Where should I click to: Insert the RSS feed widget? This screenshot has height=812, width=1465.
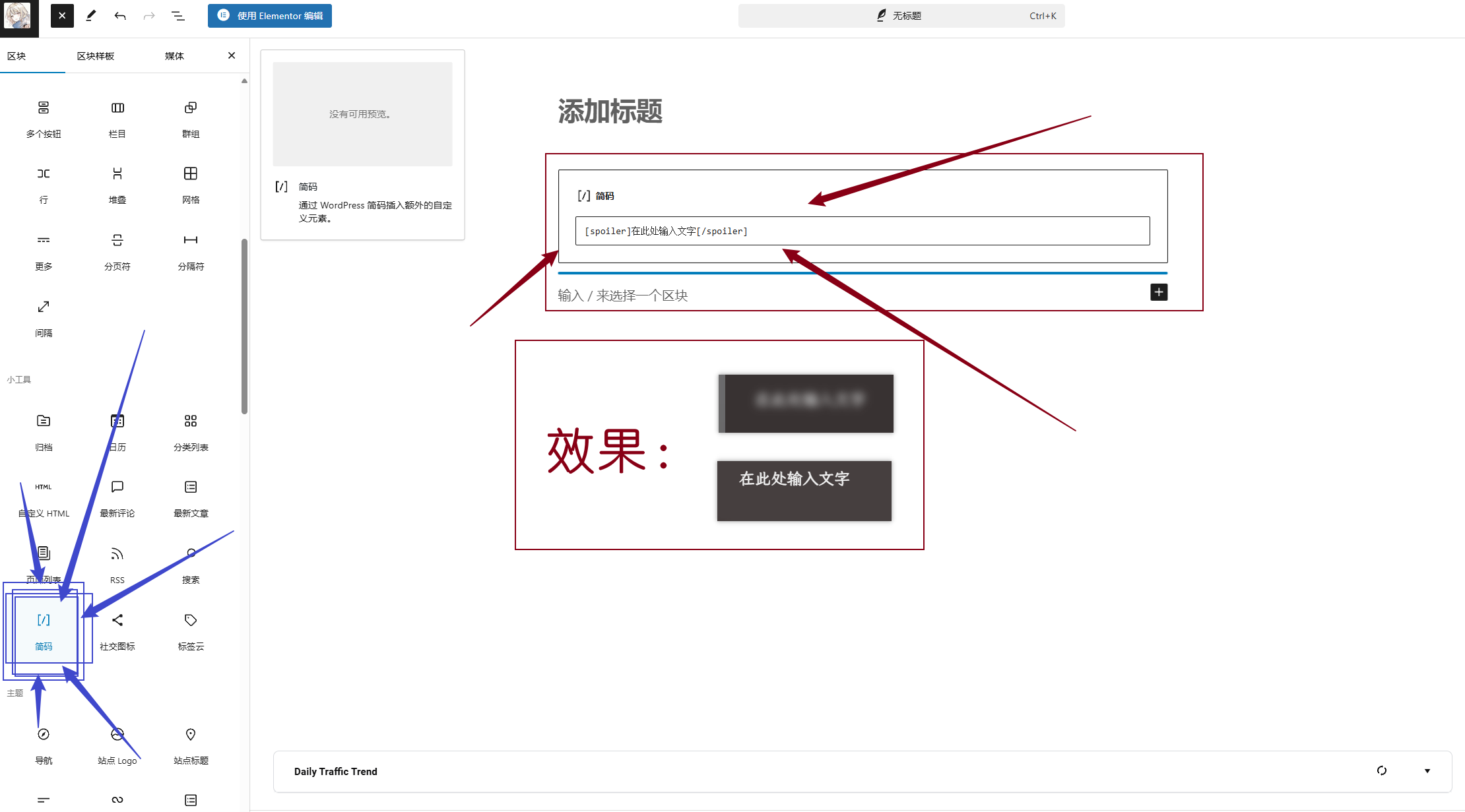click(117, 565)
